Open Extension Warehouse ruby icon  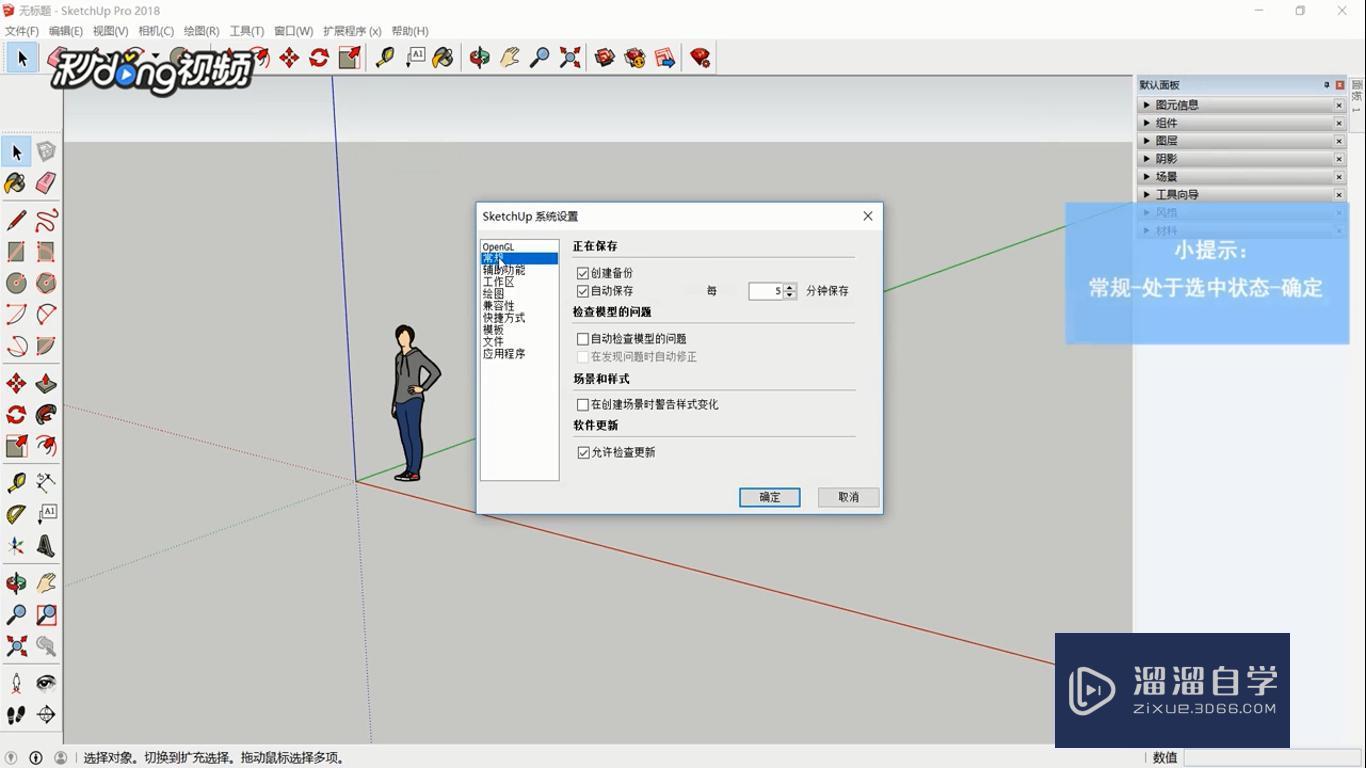tap(700, 58)
